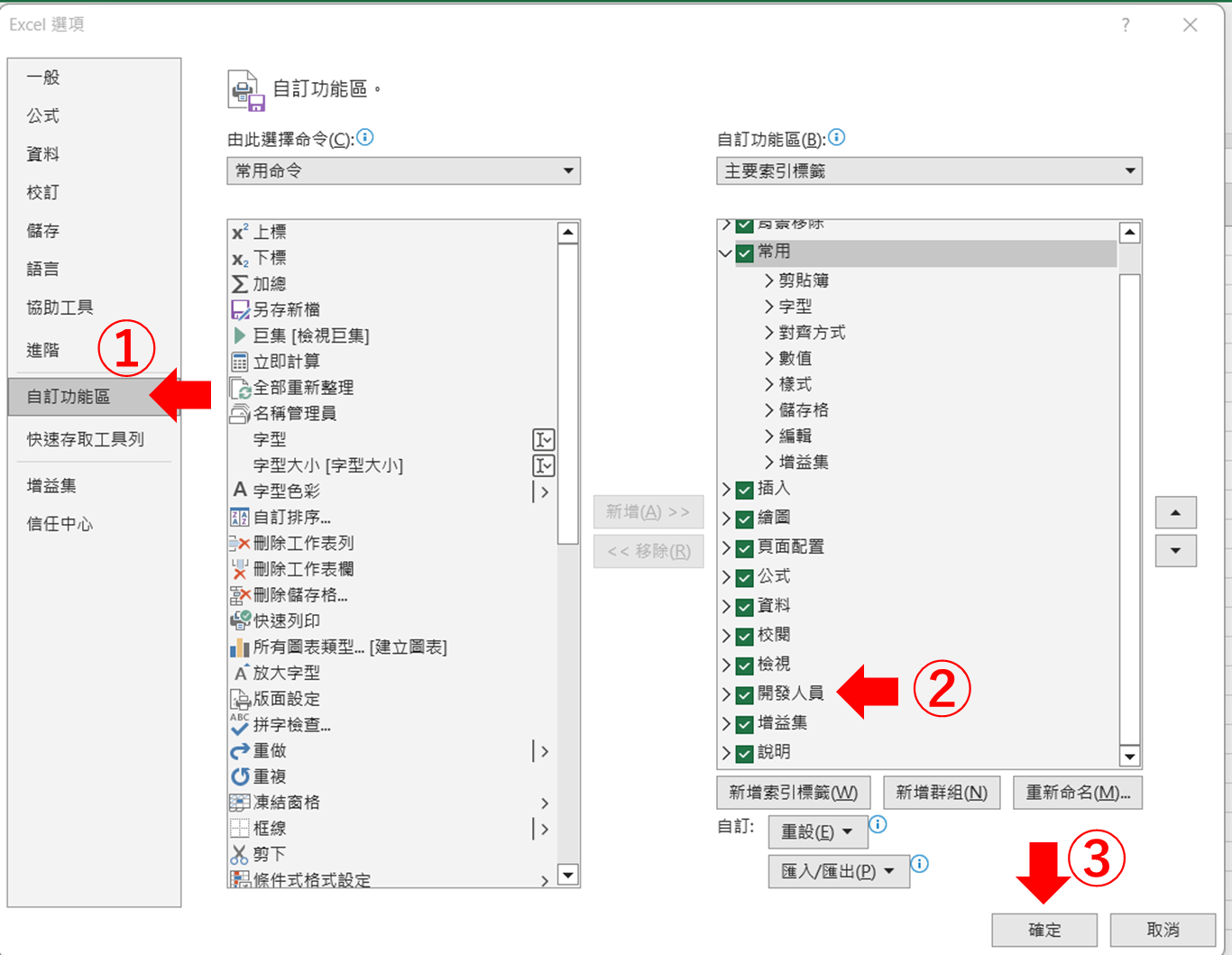The width and height of the screenshot is (1232, 955).
Task: Click the 巨集 [檢視巨集] play icon
Action: tap(240, 335)
